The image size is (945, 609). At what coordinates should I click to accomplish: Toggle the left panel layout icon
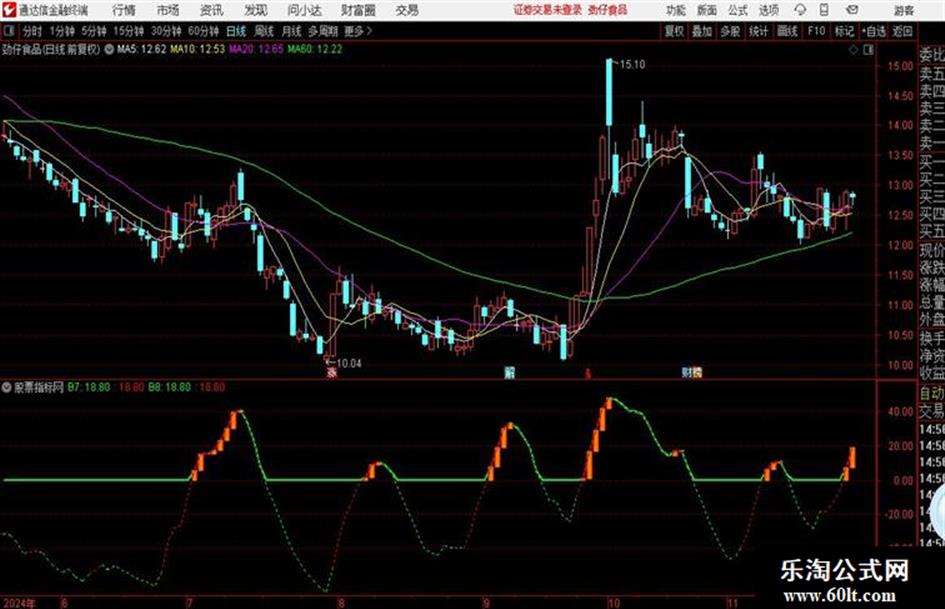[x=8, y=31]
